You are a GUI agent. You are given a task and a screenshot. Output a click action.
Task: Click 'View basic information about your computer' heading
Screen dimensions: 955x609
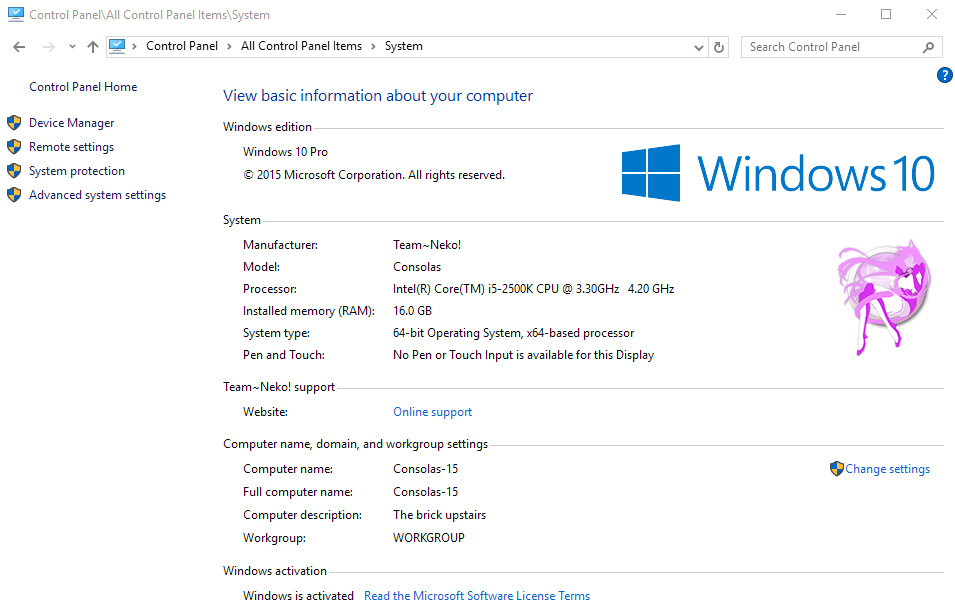tap(378, 96)
